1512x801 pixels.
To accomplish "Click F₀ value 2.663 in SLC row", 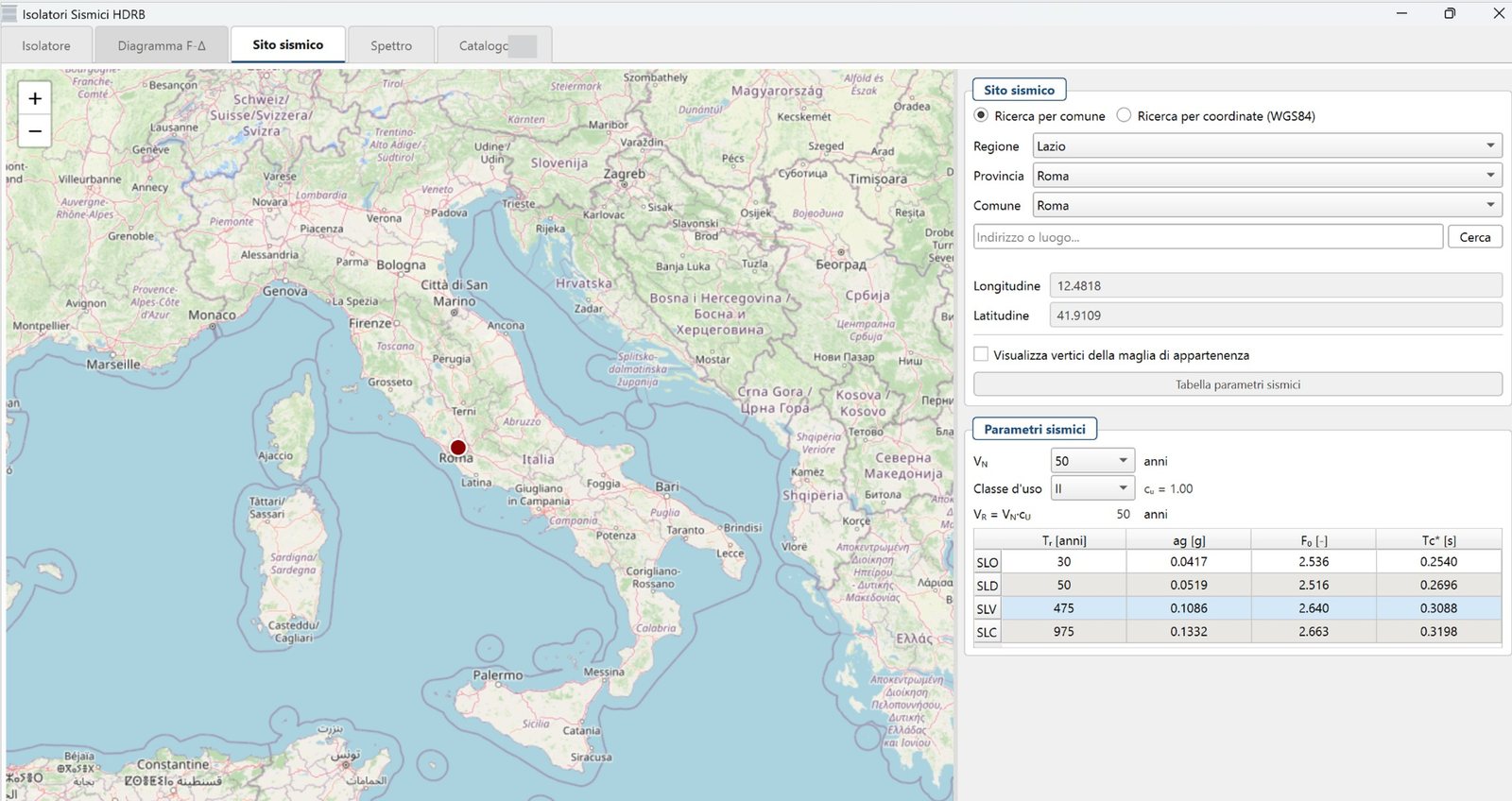I will [1314, 631].
